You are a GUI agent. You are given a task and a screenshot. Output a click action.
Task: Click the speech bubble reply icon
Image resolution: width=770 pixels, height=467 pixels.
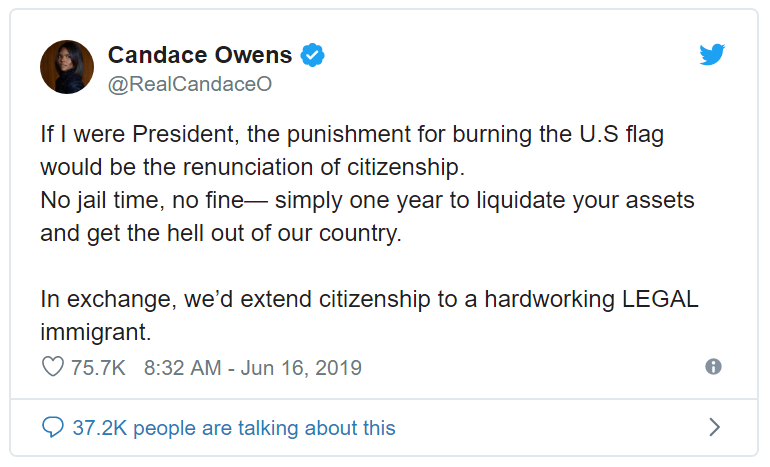pyautogui.click(x=53, y=428)
